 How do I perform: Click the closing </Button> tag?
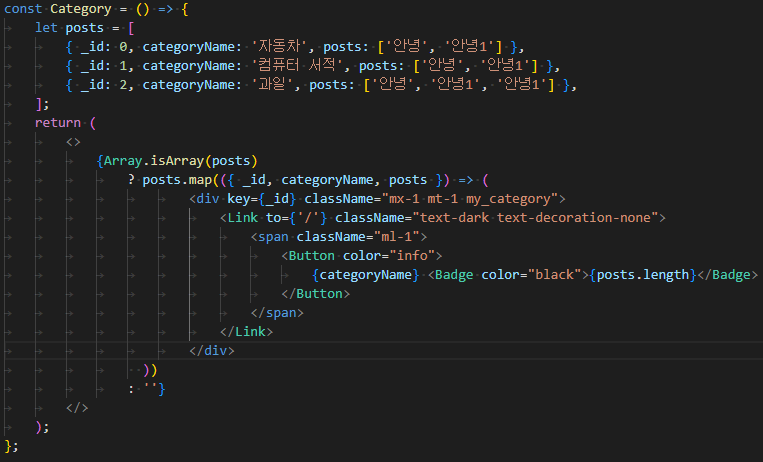point(315,294)
